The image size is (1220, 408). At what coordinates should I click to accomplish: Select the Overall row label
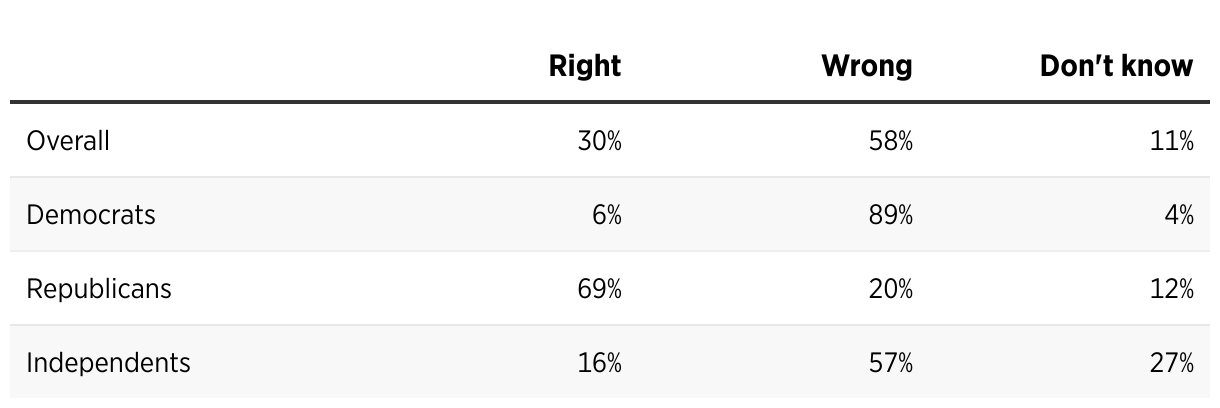click(x=68, y=141)
